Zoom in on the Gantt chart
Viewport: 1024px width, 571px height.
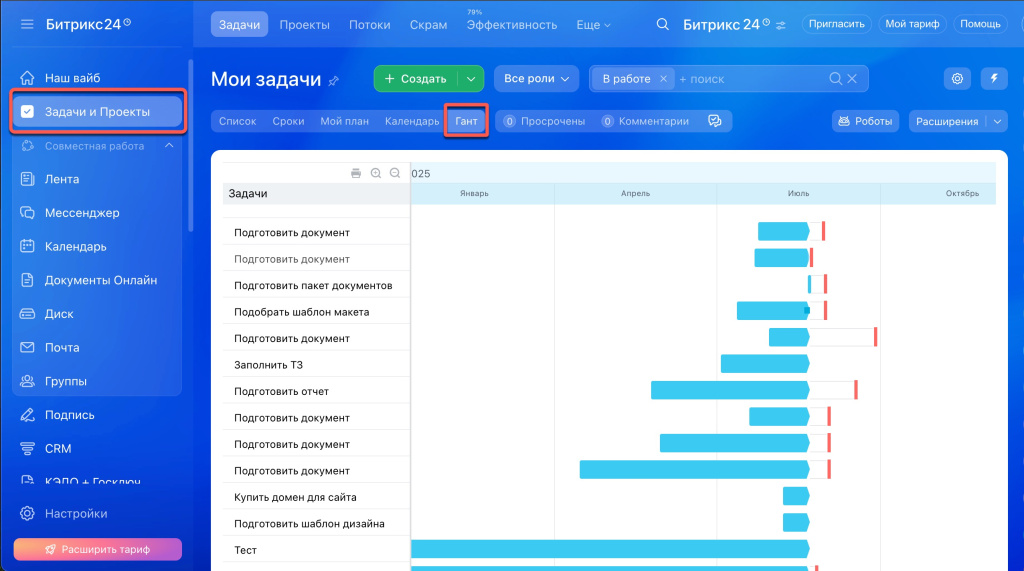click(x=376, y=173)
